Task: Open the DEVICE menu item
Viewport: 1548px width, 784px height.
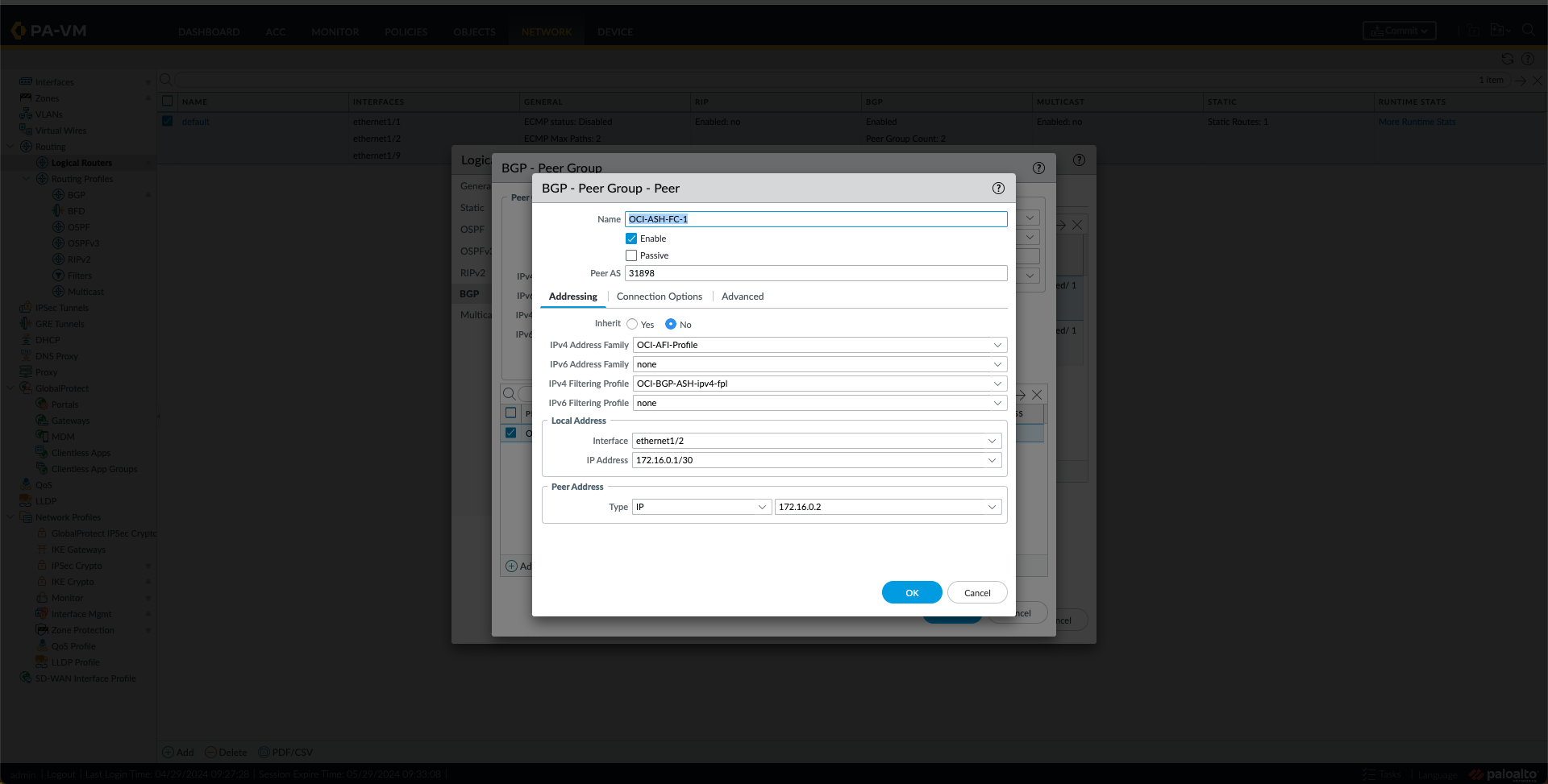Action: coord(614,31)
